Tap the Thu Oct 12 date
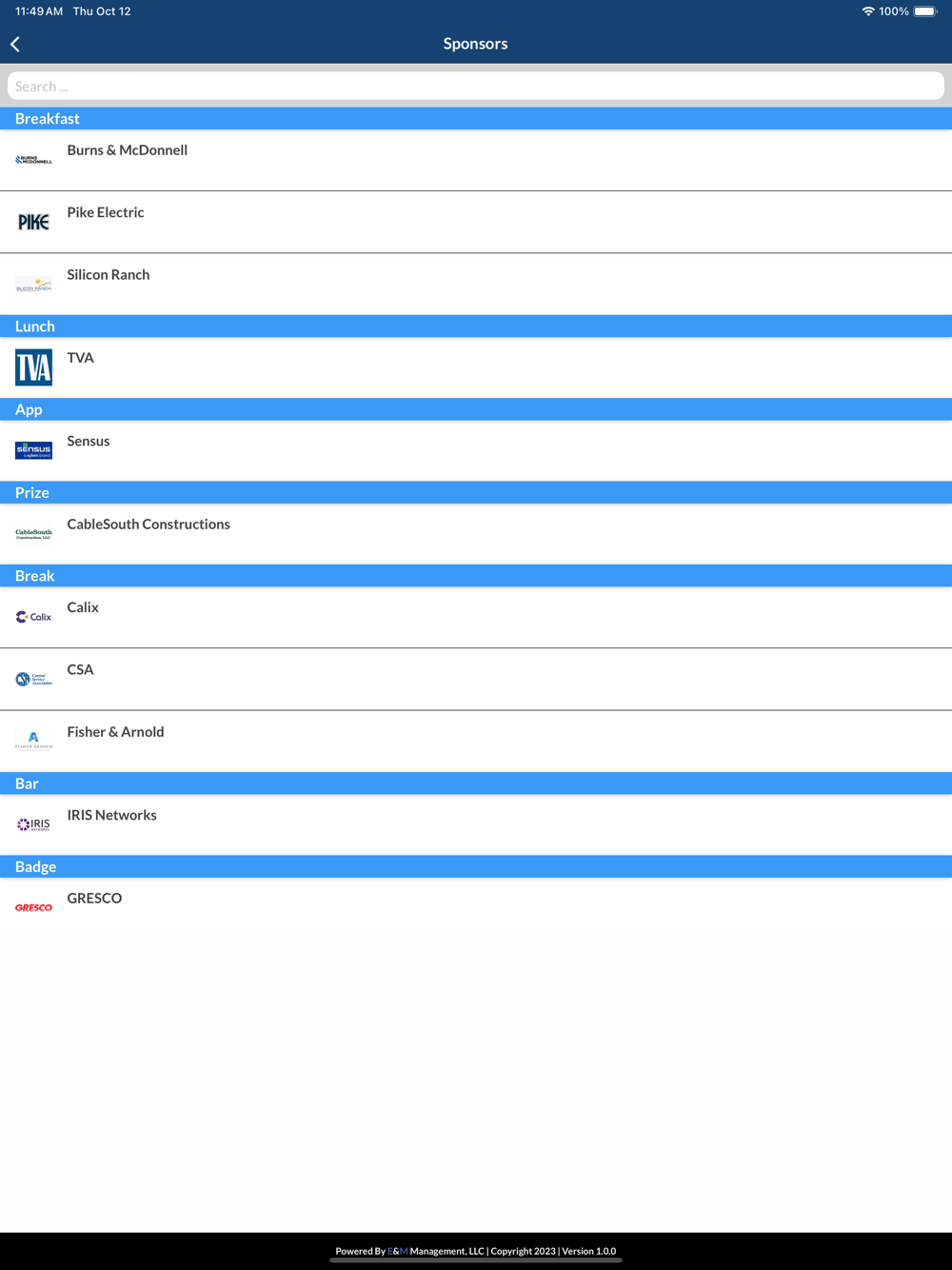The width and height of the screenshot is (952, 1270). point(102,11)
